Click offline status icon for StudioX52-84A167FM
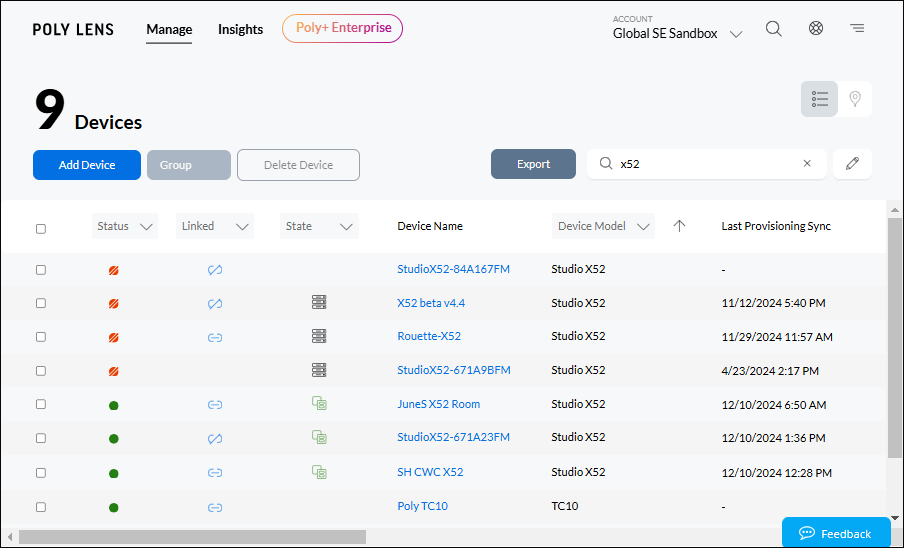The width and height of the screenshot is (904, 548). [114, 270]
